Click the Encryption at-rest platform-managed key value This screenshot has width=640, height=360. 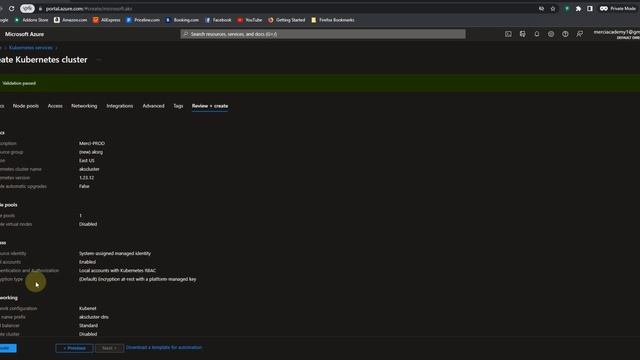coord(138,279)
